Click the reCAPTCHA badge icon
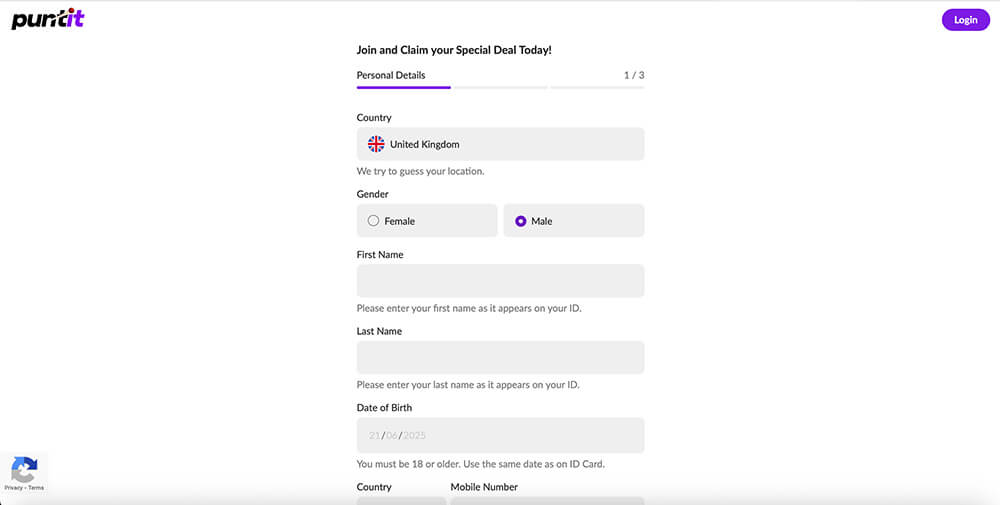Image resolution: width=1000 pixels, height=505 pixels. tap(24, 470)
